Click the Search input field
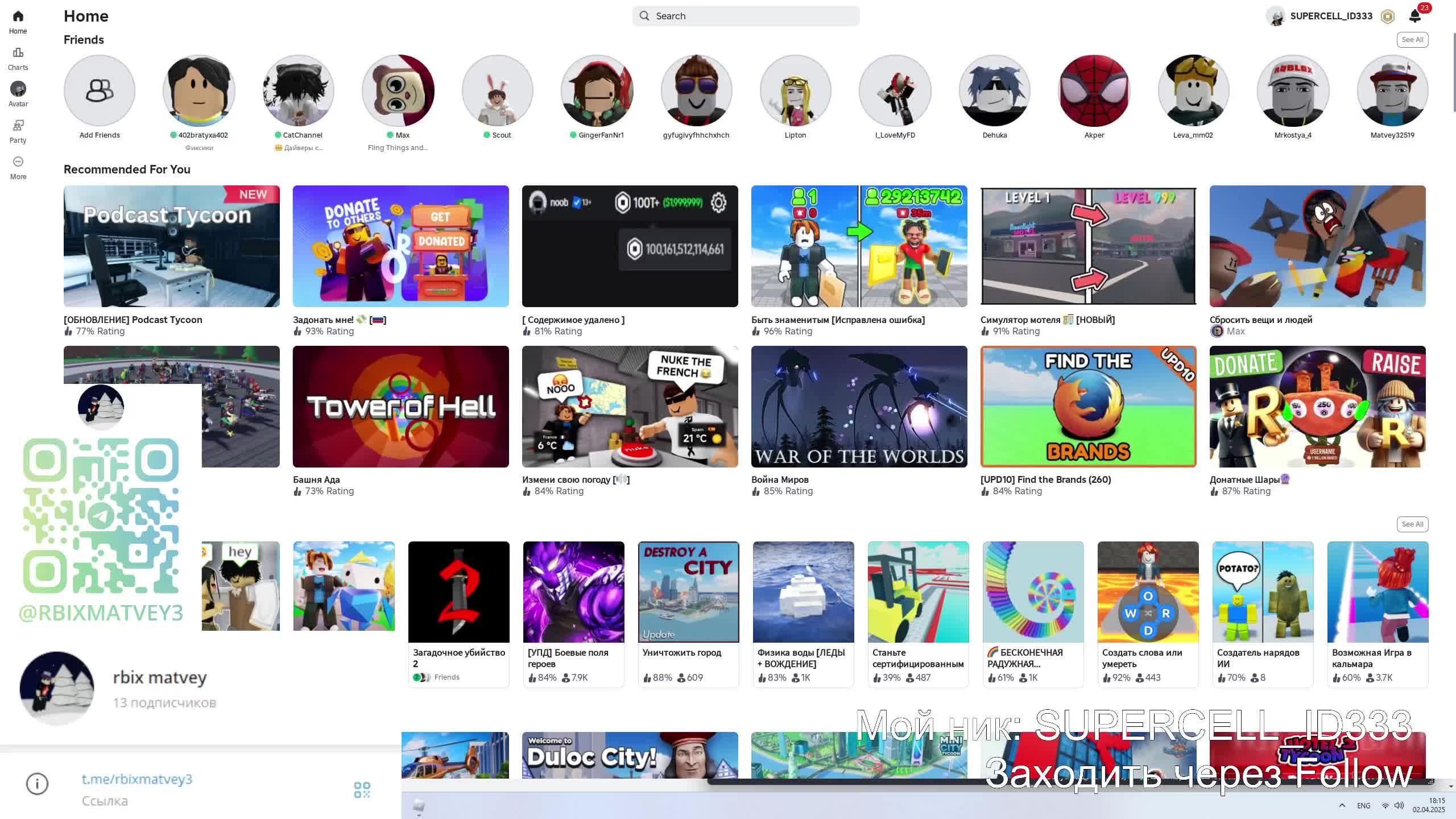This screenshot has height=819, width=1456. click(746, 16)
